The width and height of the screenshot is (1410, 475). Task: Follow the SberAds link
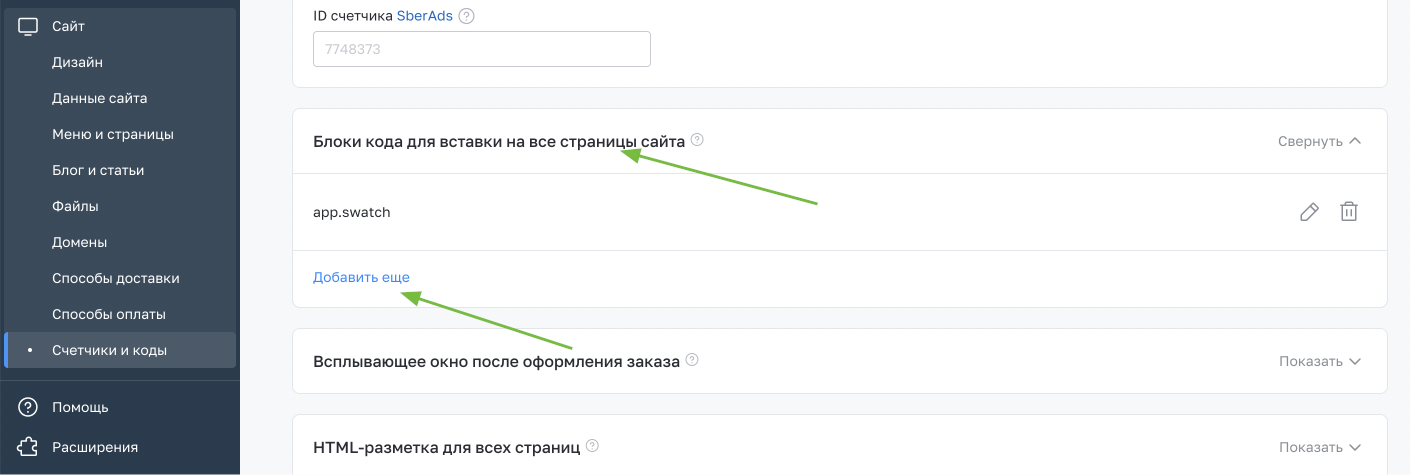point(425,16)
